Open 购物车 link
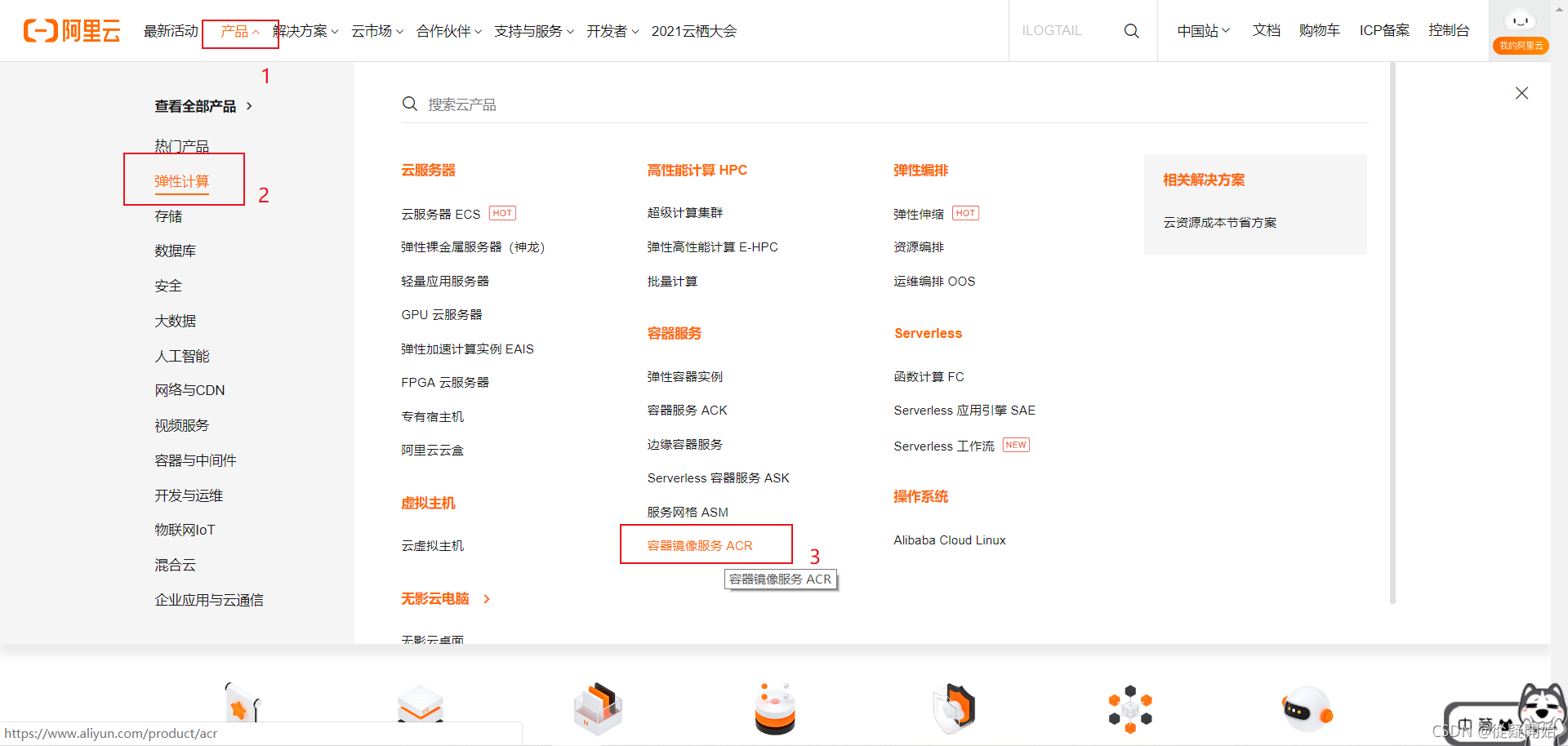Image resolution: width=1568 pixels, height=746 pixels. tap(1320, 30)
